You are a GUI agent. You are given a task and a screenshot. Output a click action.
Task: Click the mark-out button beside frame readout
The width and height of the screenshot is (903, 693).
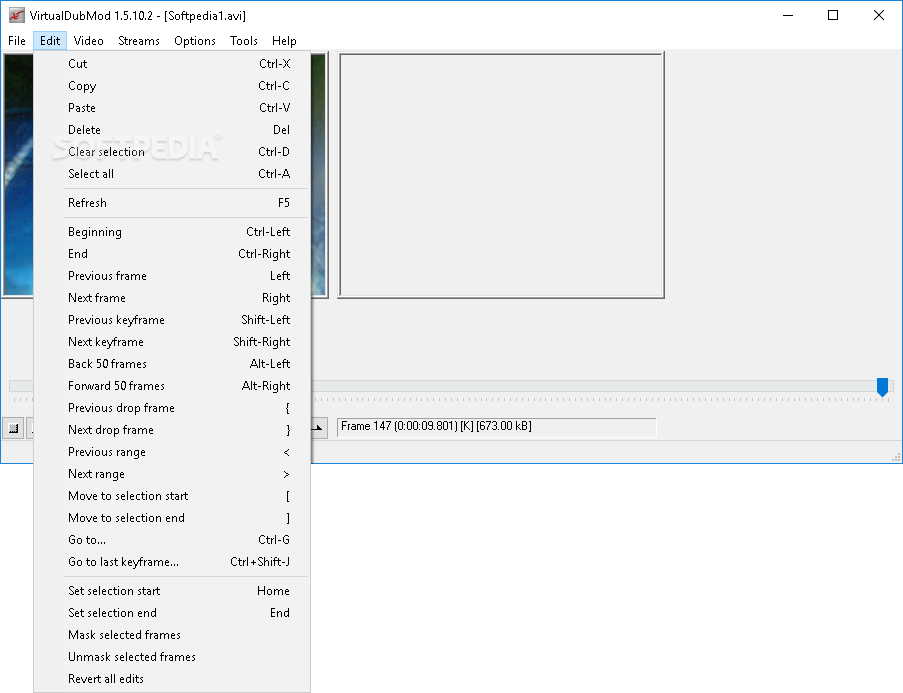pos(319,428)
